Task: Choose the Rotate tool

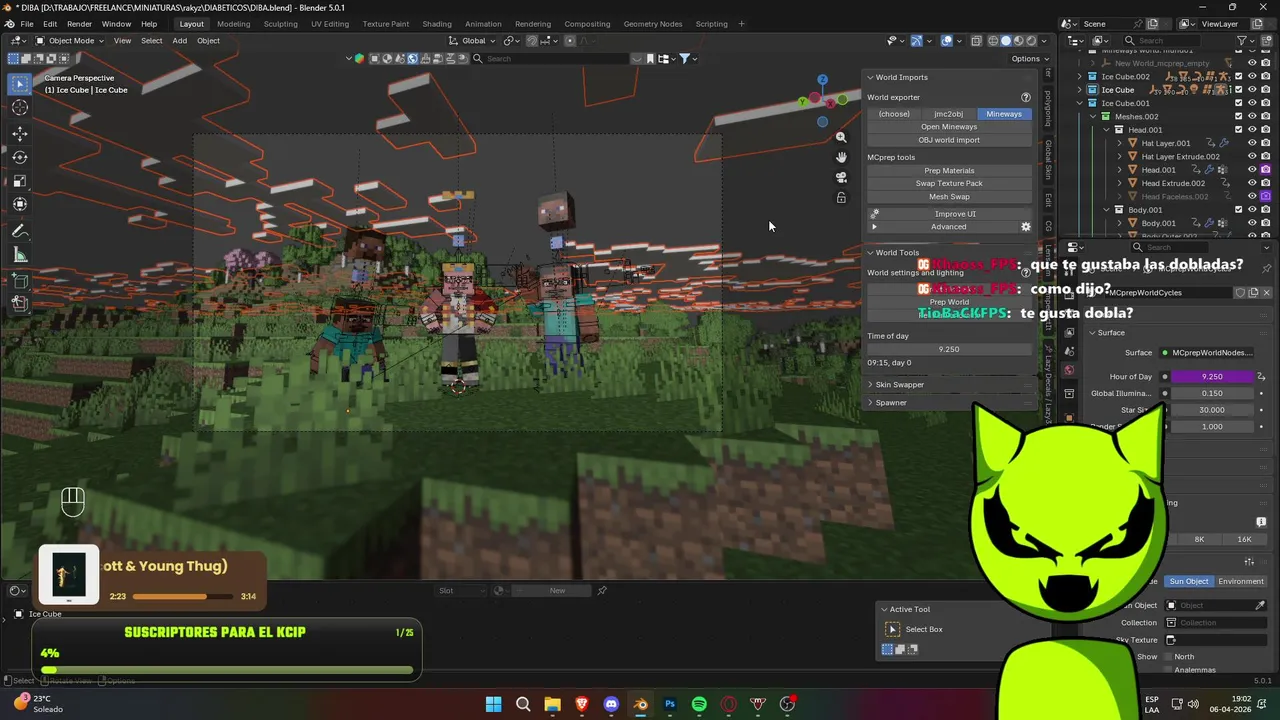Action: coord(20,157)
